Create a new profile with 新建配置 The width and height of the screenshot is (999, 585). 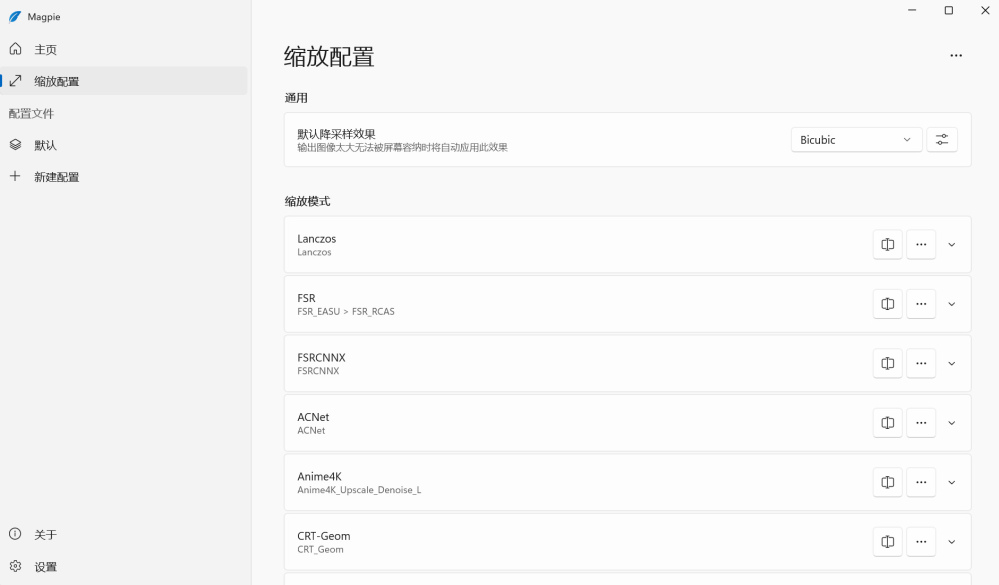click(x=124, y=177)
